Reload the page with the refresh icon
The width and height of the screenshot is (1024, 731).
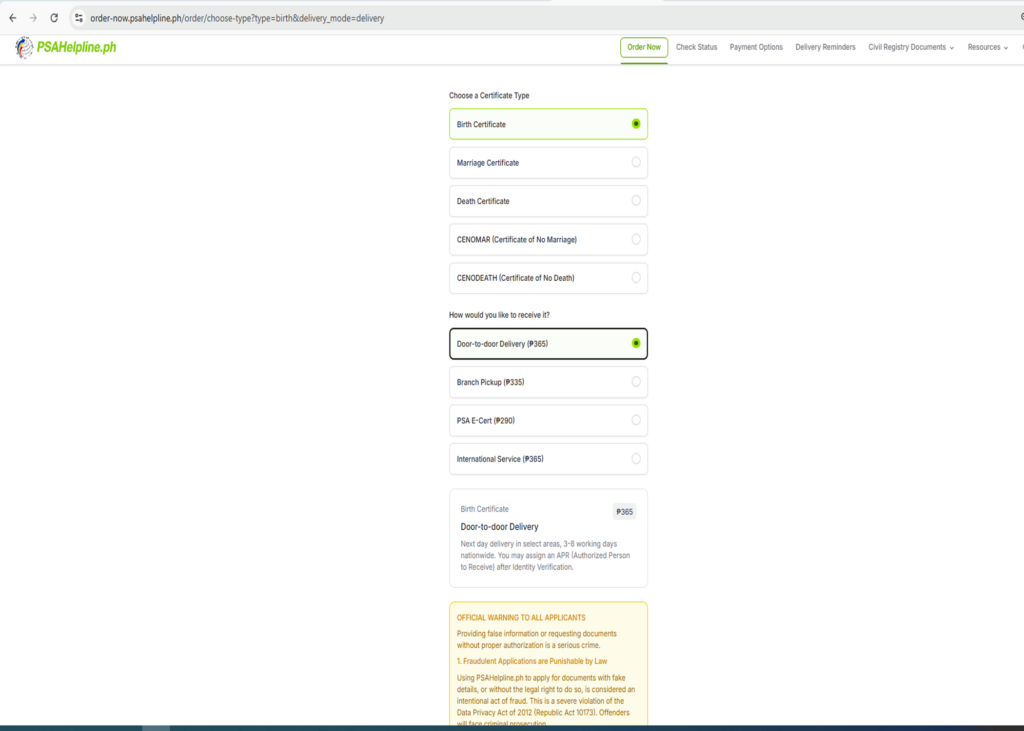[x=54, y=18]
